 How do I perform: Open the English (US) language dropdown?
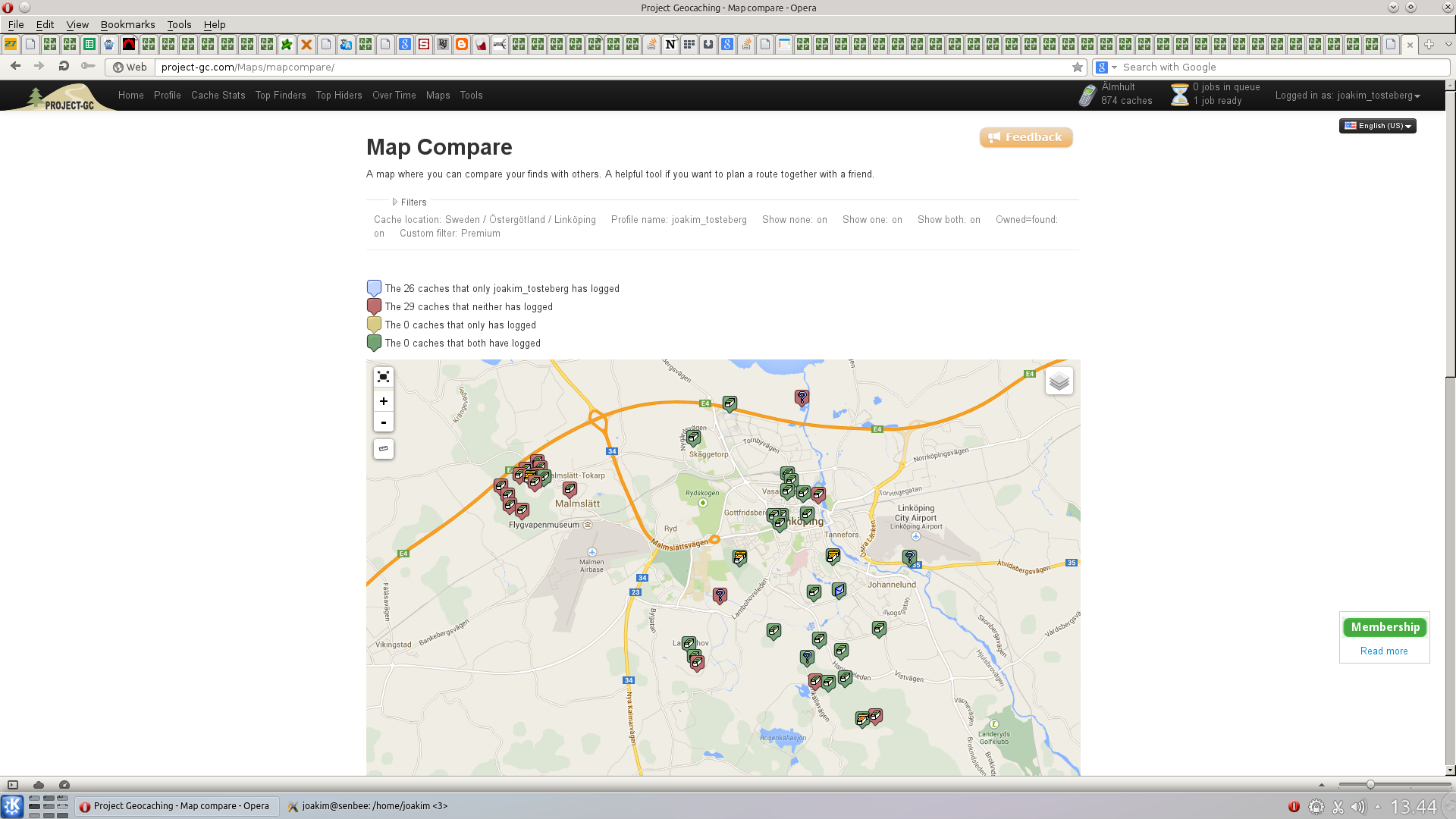point(1378,126)
